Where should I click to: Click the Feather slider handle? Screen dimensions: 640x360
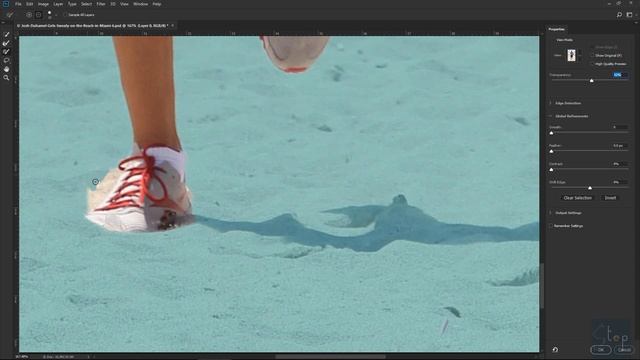[x=551, y=151]
